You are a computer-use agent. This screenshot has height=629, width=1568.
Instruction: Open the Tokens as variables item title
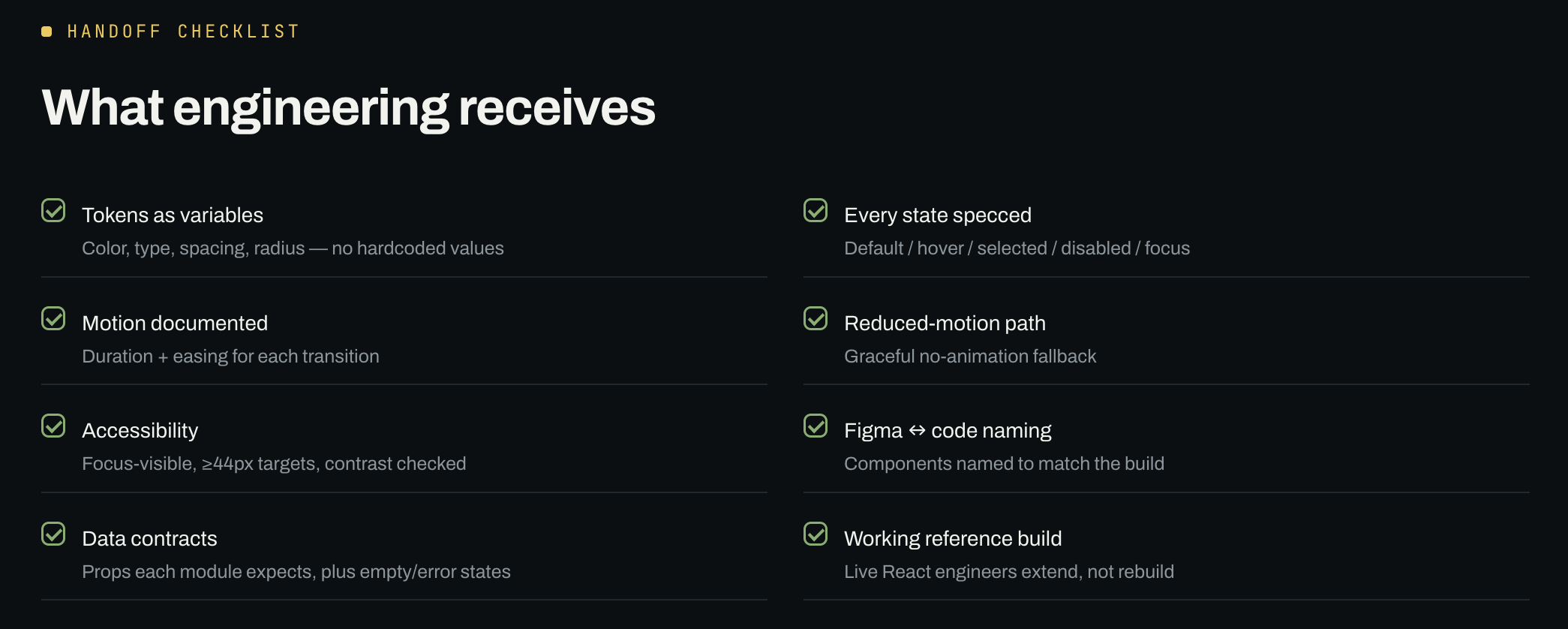tap(173, 215)
